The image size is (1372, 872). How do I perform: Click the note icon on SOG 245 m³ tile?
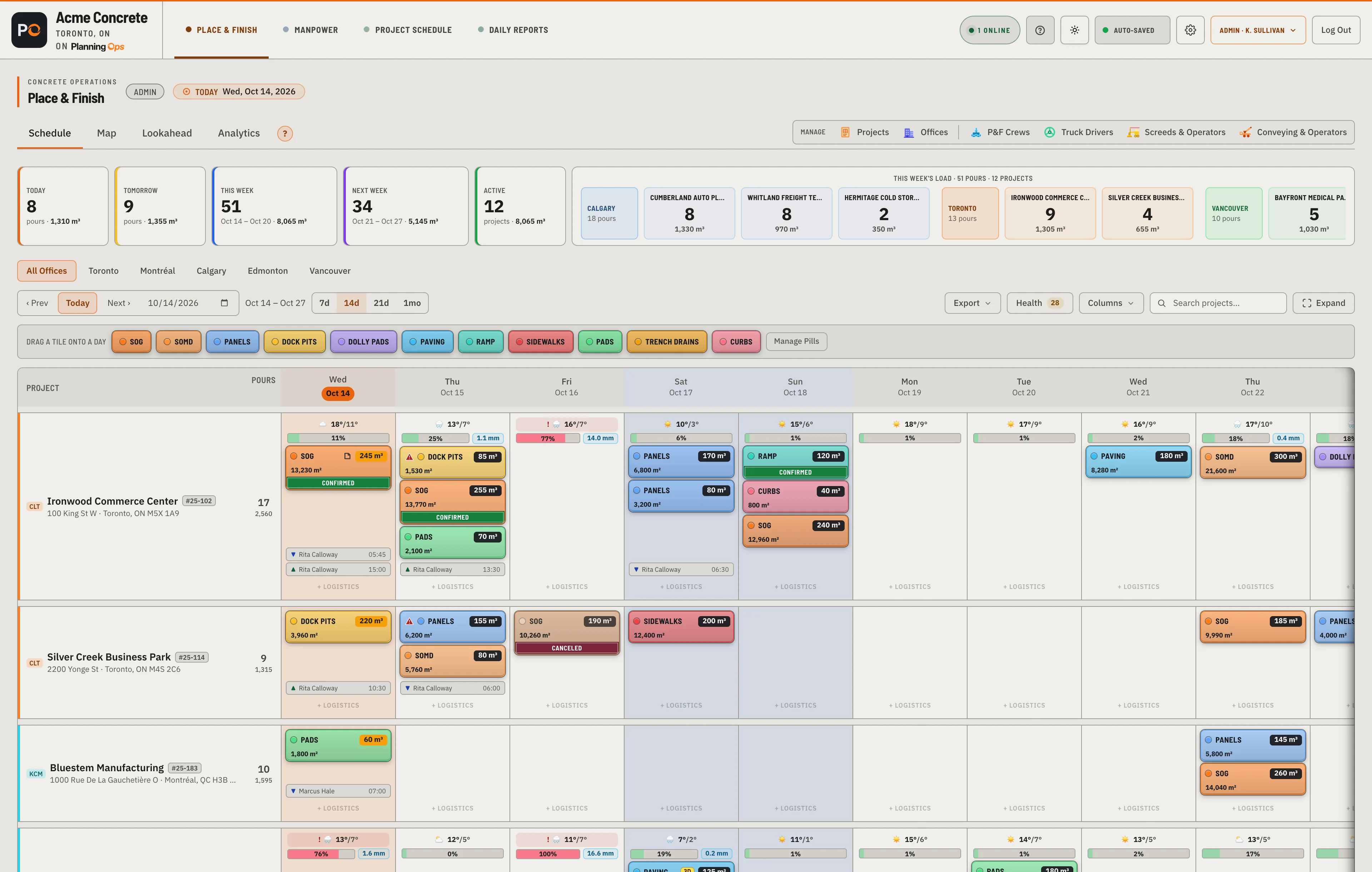347,456
